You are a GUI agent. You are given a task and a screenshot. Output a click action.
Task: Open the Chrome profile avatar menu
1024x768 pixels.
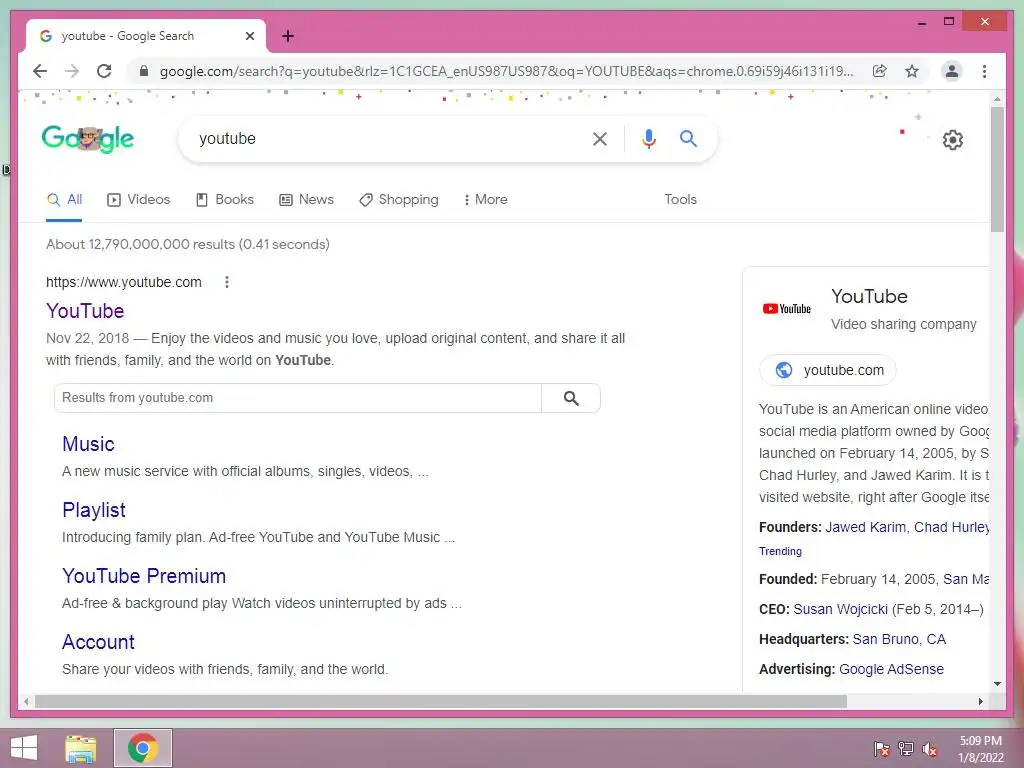click(x=952, y=71)
